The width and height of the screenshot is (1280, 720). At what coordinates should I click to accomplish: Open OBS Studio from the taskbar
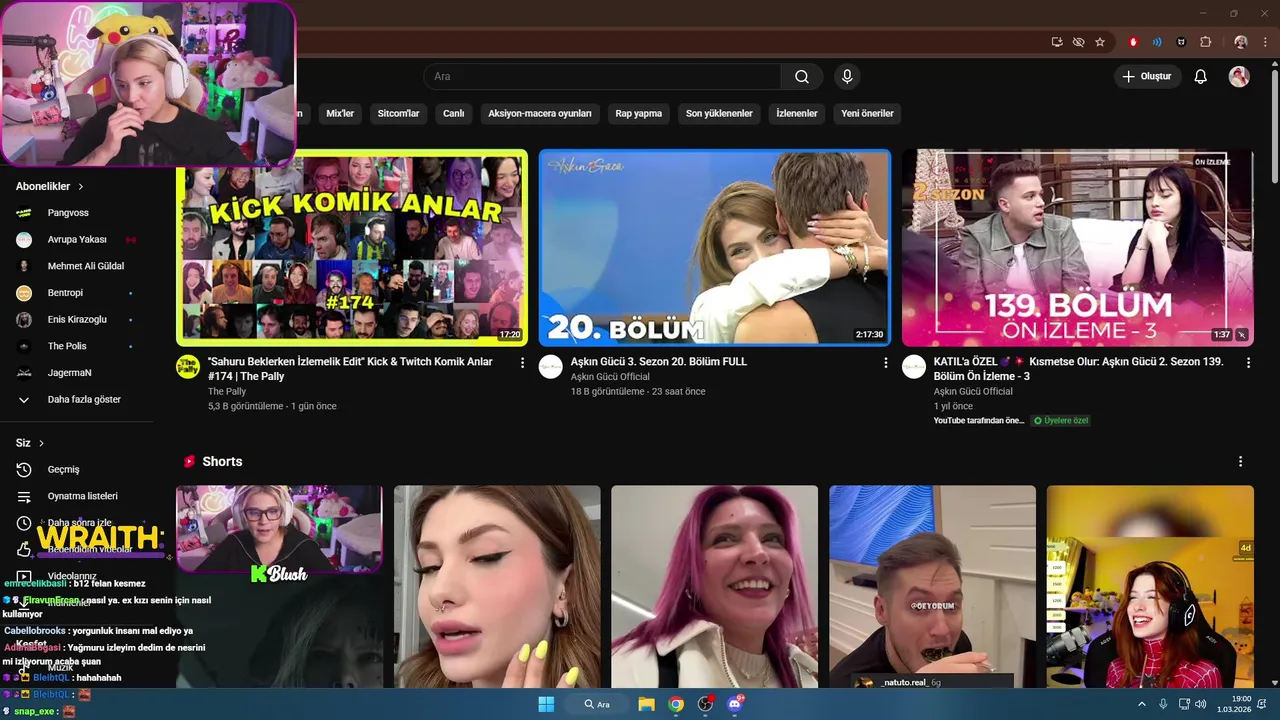pyautogui.click(x=706, y=704)
